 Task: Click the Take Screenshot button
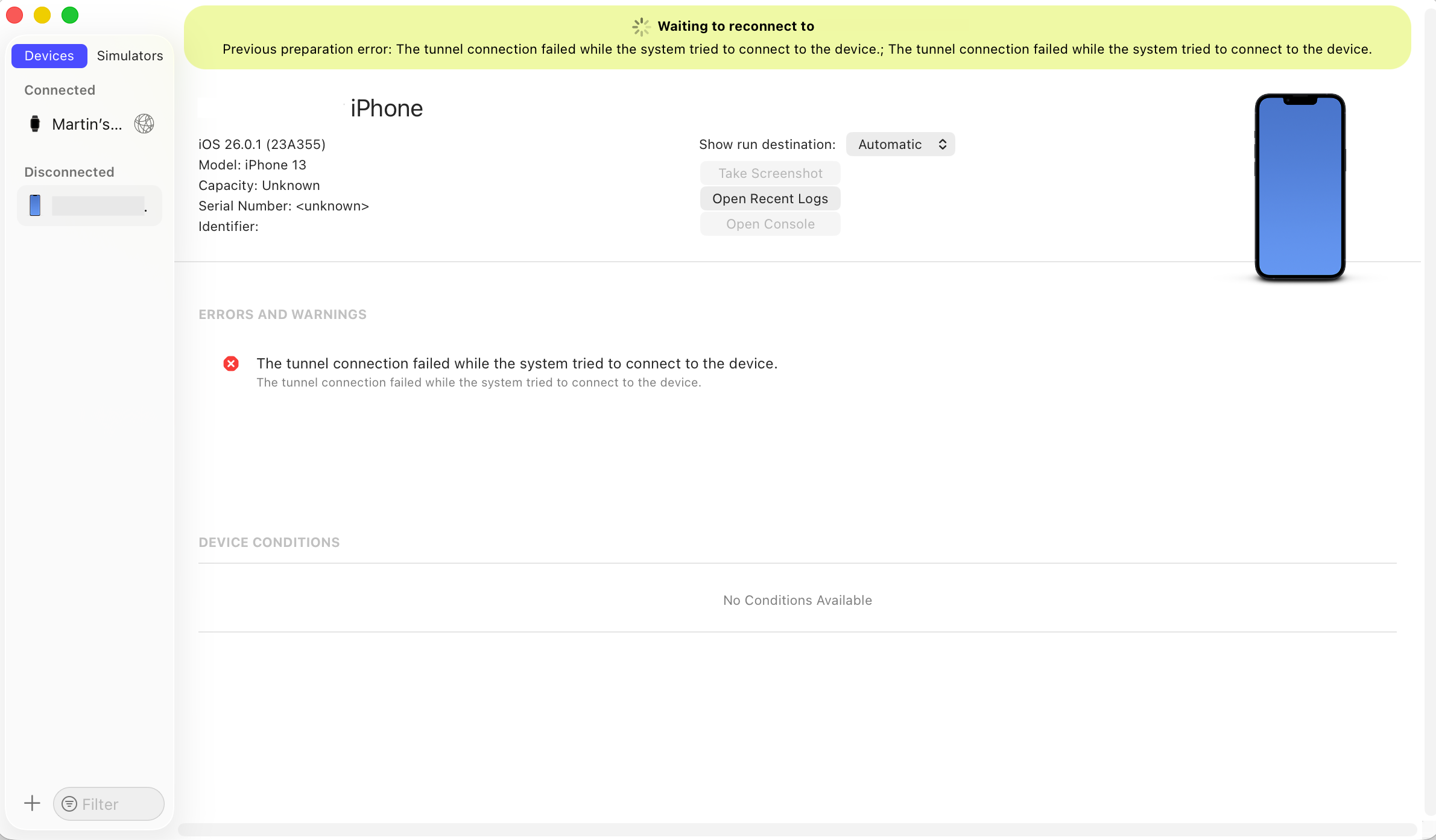pos(770,173)
